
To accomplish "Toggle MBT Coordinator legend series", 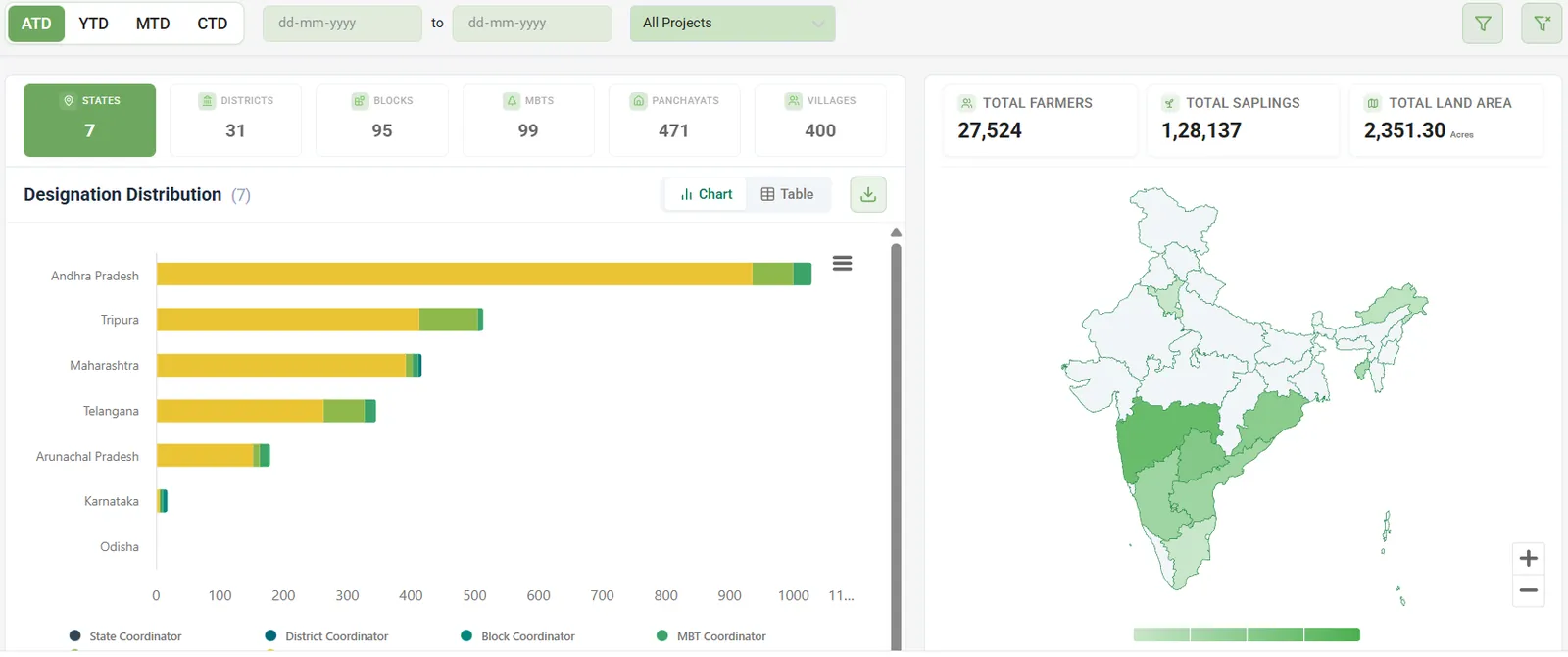I will click(711, 636).
